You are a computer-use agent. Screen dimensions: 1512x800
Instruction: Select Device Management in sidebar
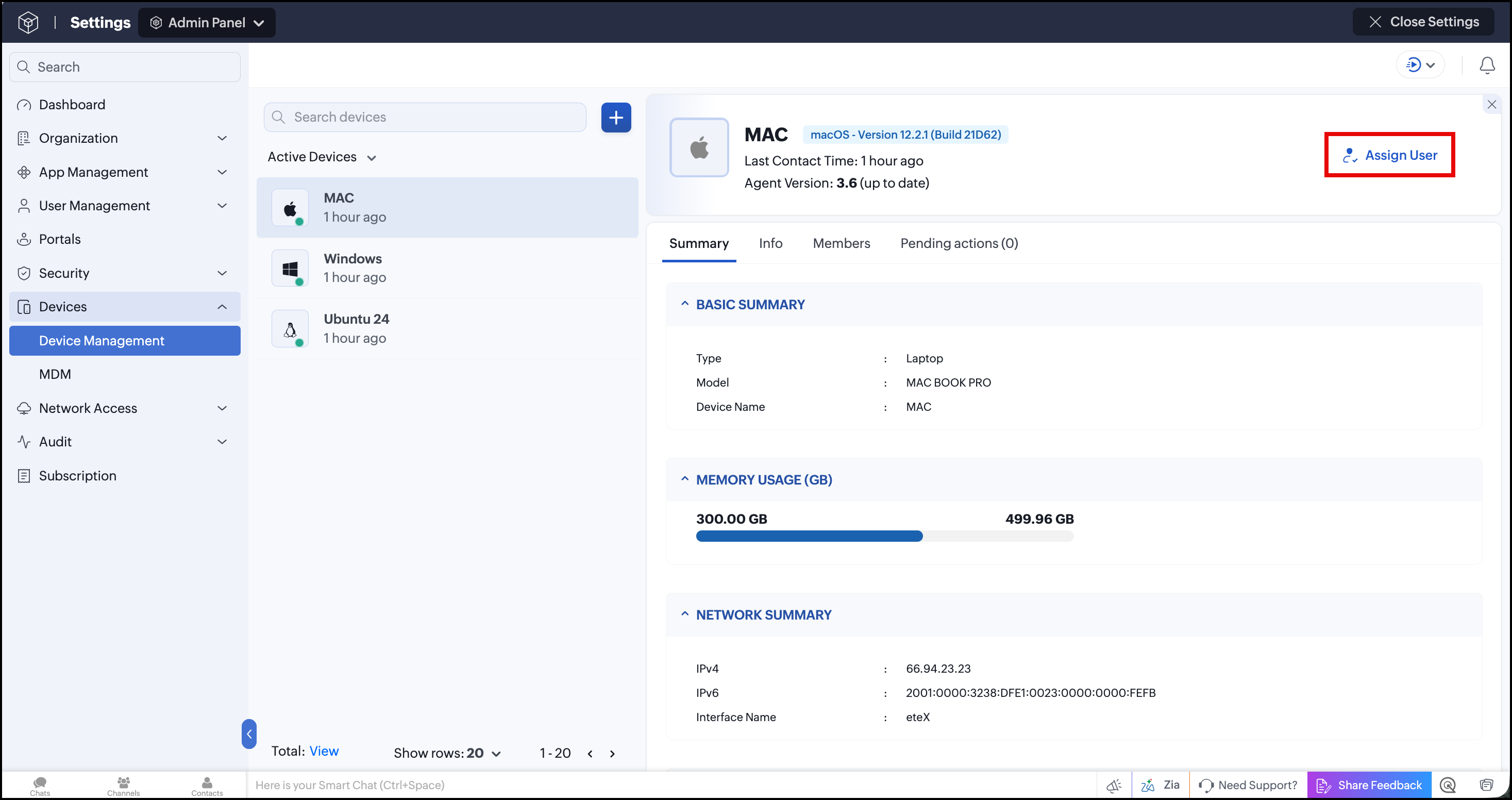125,341
